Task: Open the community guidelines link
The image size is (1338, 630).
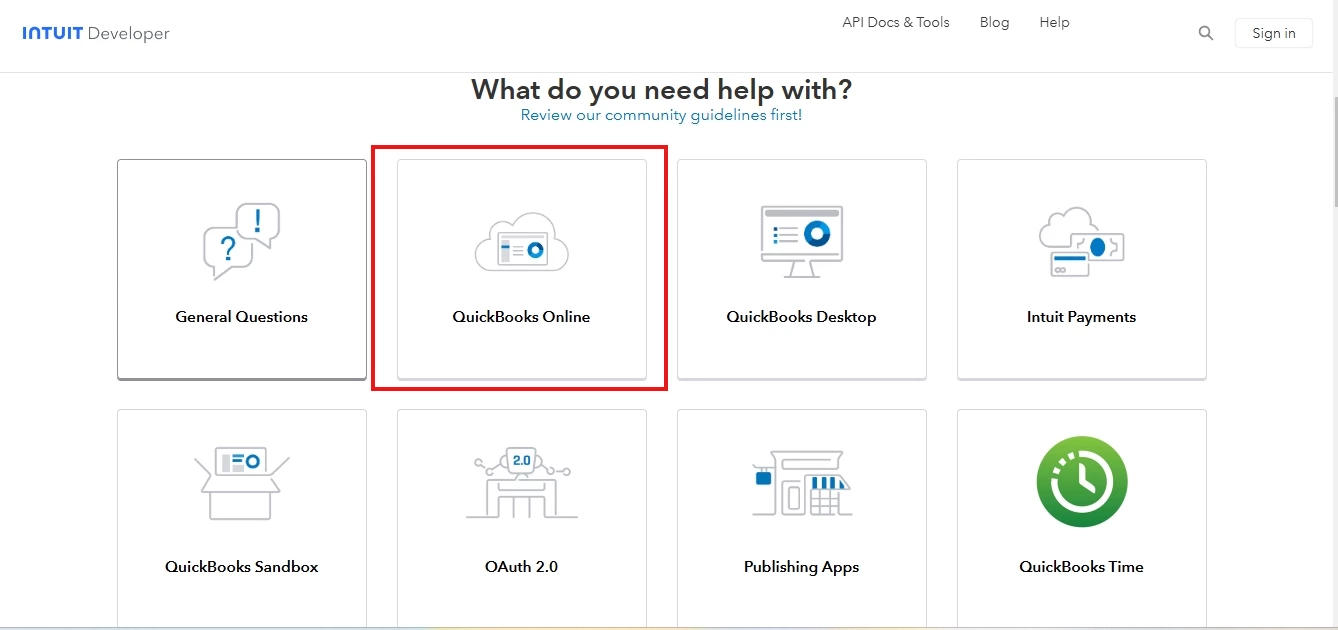Action: [661, 115]
